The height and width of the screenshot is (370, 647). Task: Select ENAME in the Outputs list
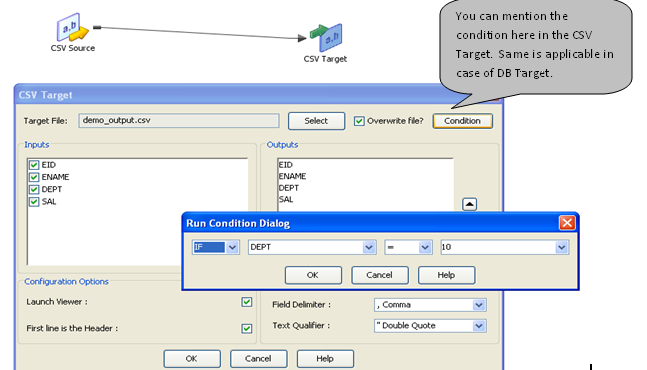point(293,176)
